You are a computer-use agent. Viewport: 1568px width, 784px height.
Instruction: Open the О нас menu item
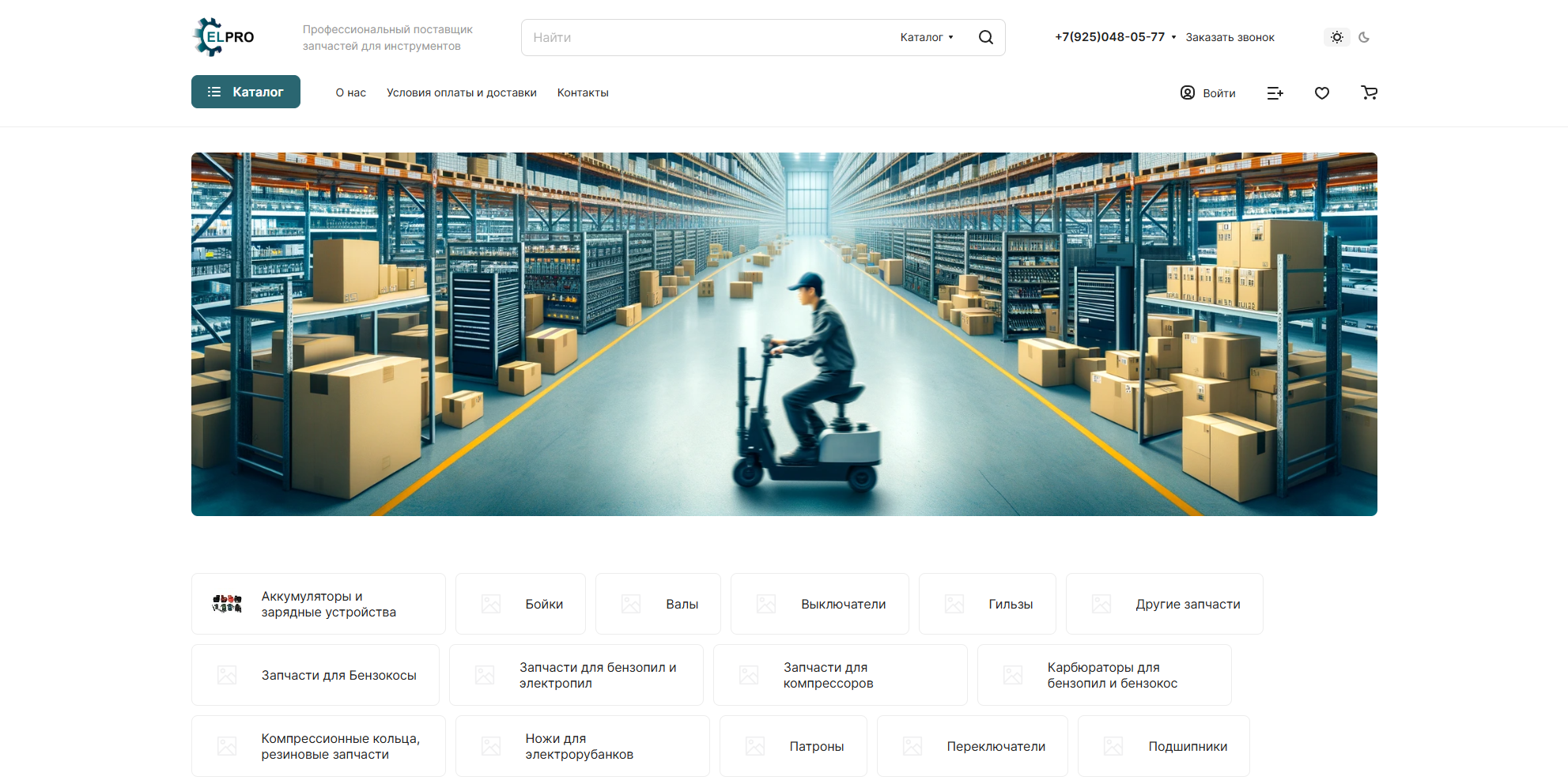click(x=350, y=92)
